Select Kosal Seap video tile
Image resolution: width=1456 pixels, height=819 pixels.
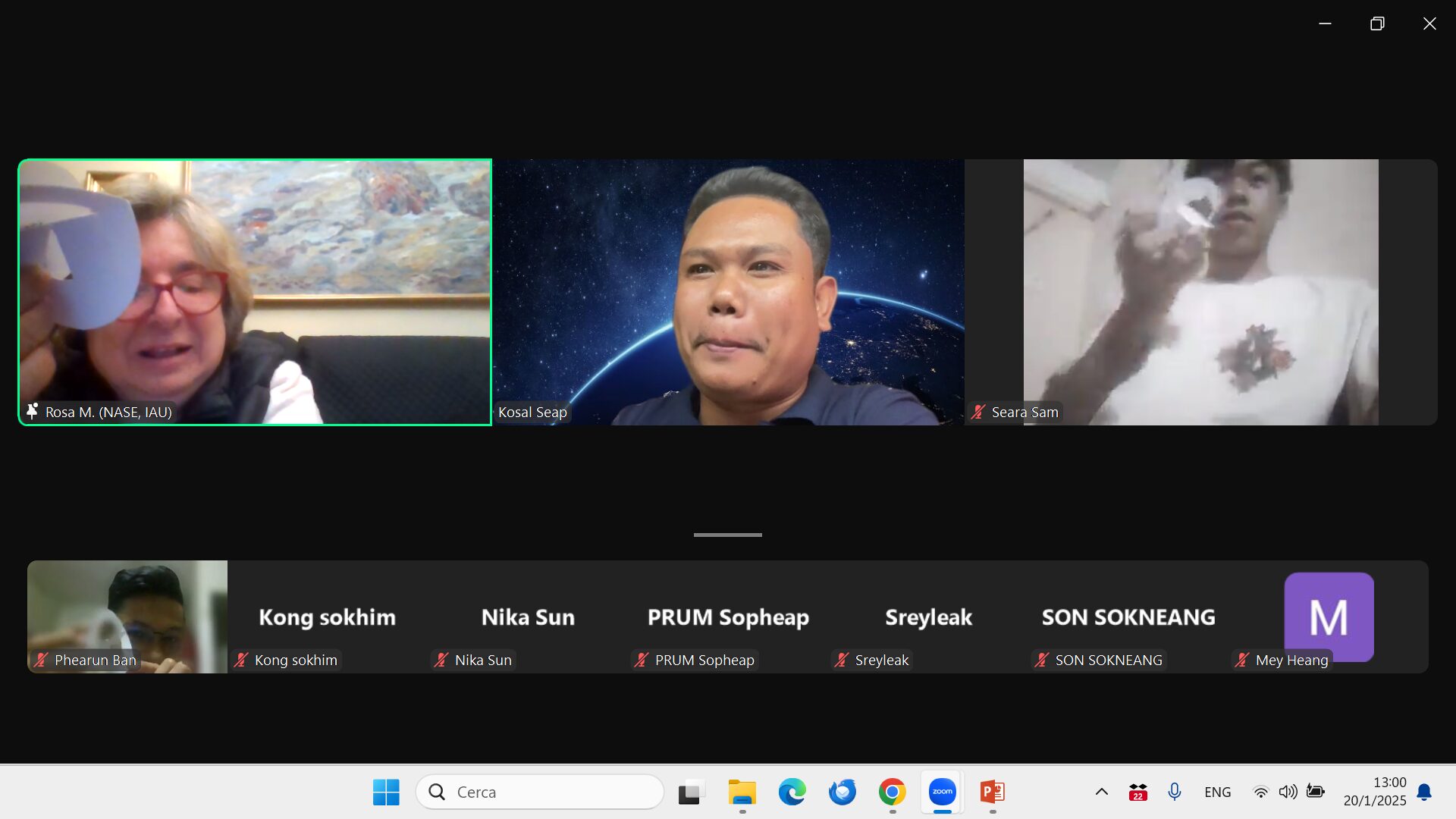coord(728,292)
